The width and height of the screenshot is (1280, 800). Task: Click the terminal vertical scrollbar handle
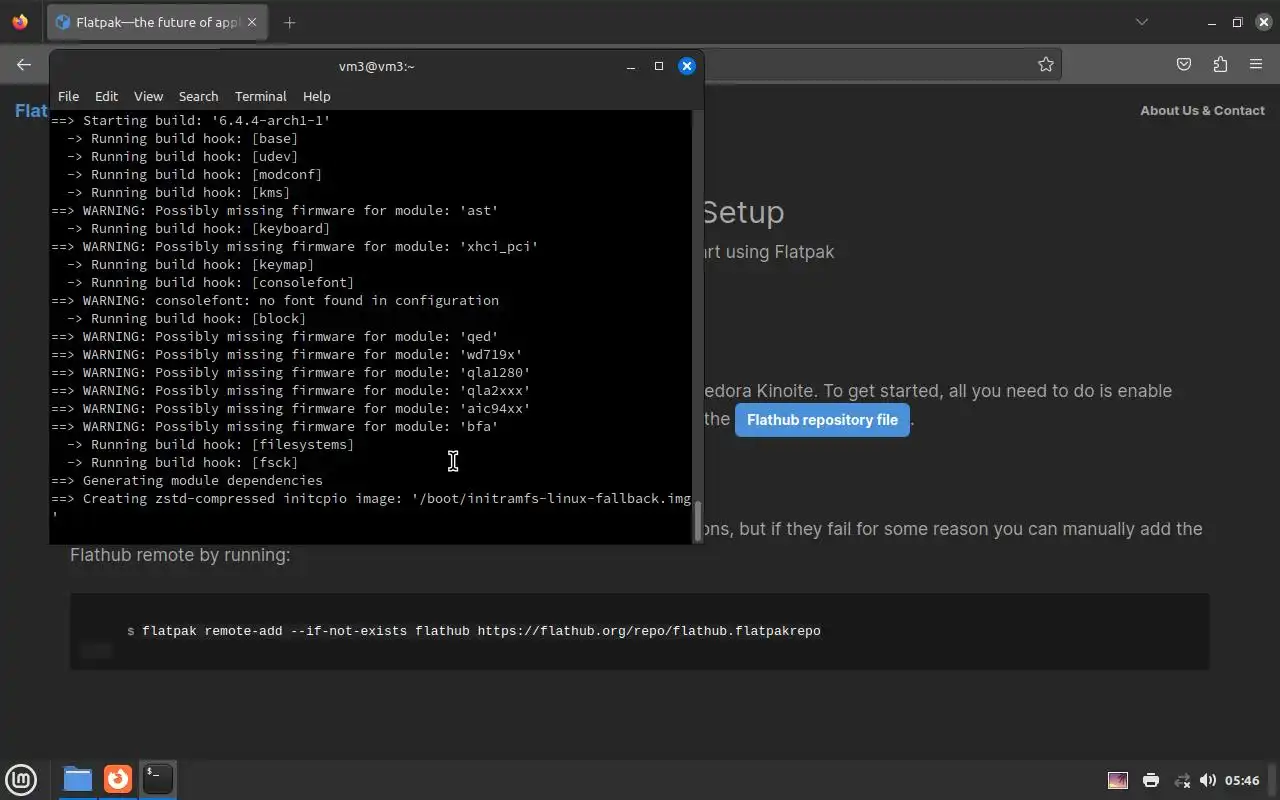click(x=698, y=521)
